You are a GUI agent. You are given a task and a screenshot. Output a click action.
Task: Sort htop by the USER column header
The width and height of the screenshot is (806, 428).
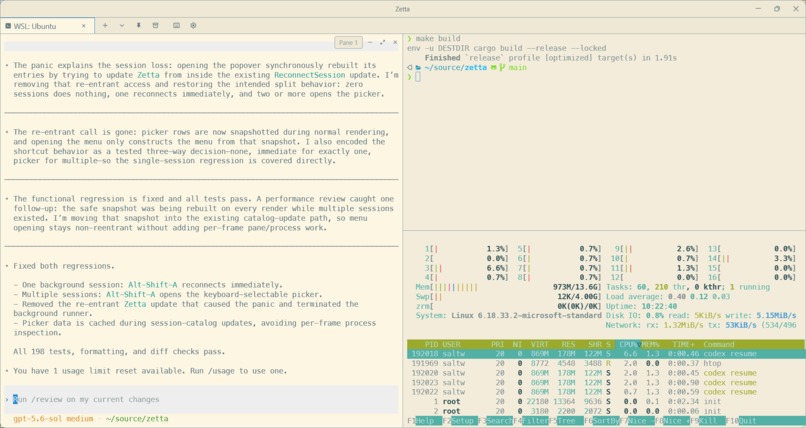[451, 344]
